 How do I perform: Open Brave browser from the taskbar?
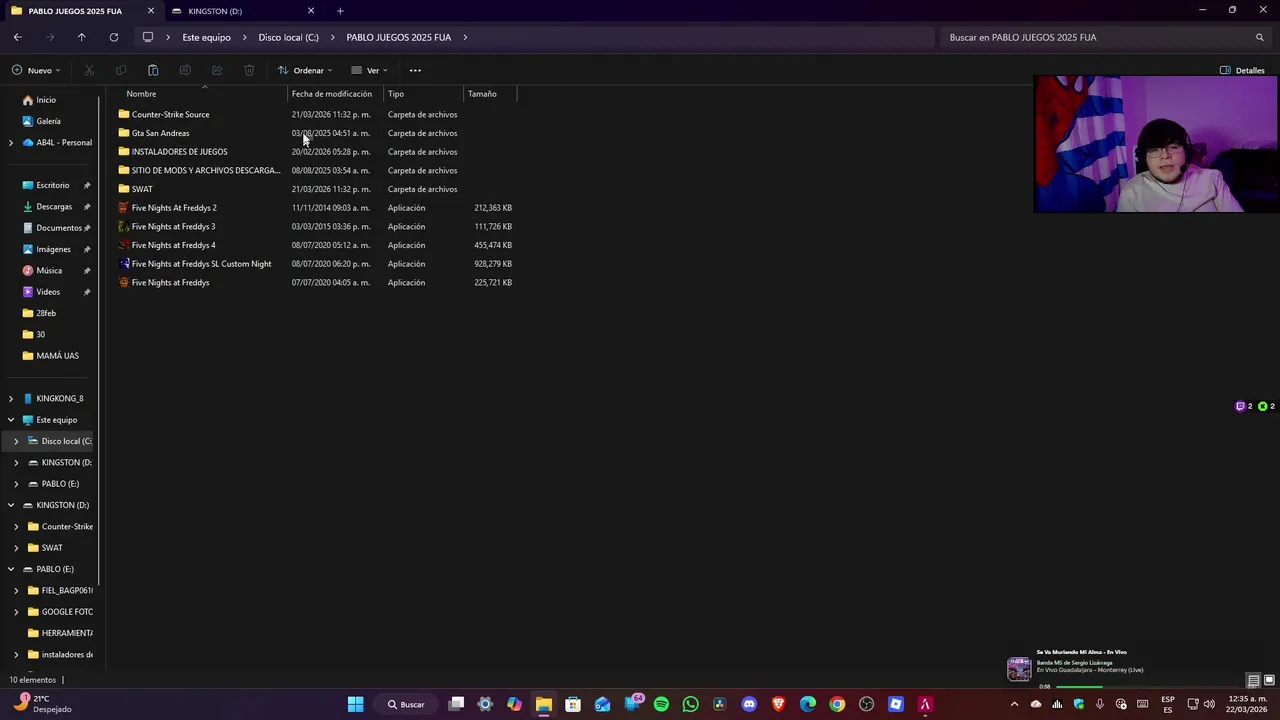tap(778, 704)
